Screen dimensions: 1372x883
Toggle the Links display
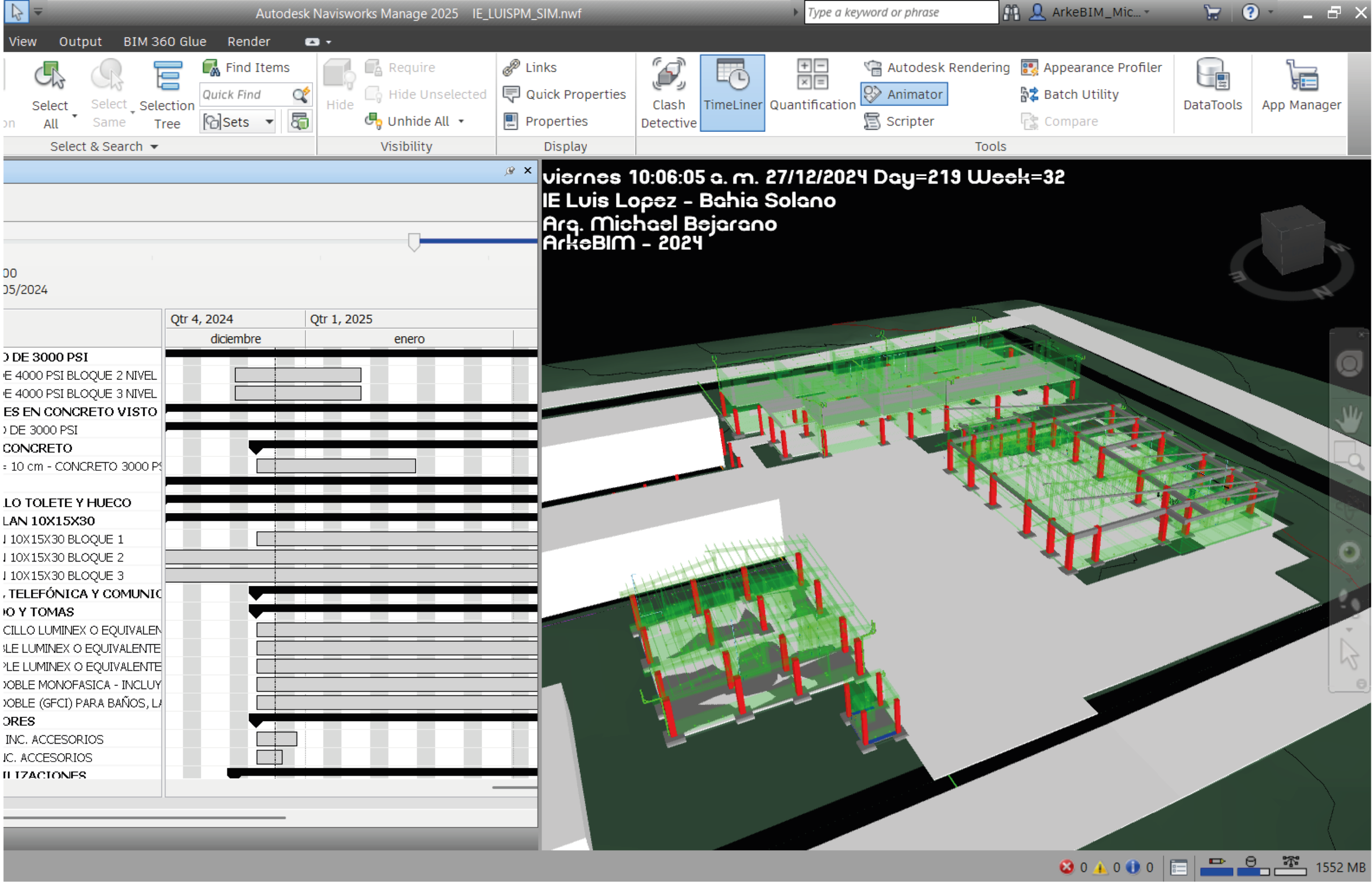[x=530, y=67]
